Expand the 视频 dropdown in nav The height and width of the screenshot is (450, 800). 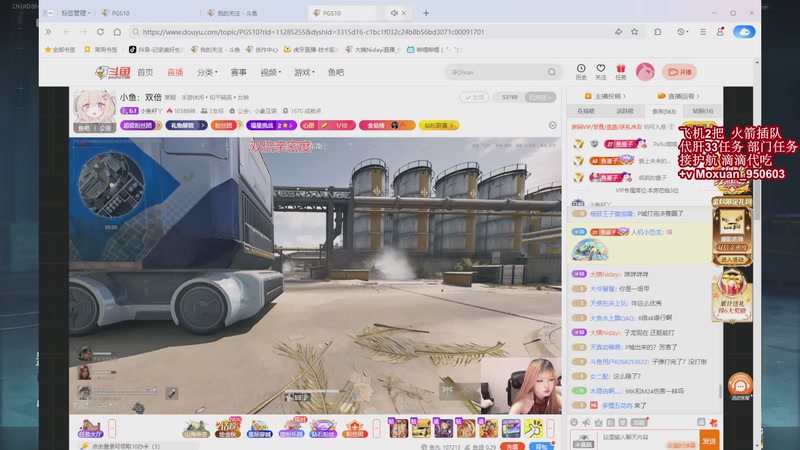pyautogui.click(x=270, y=72)
